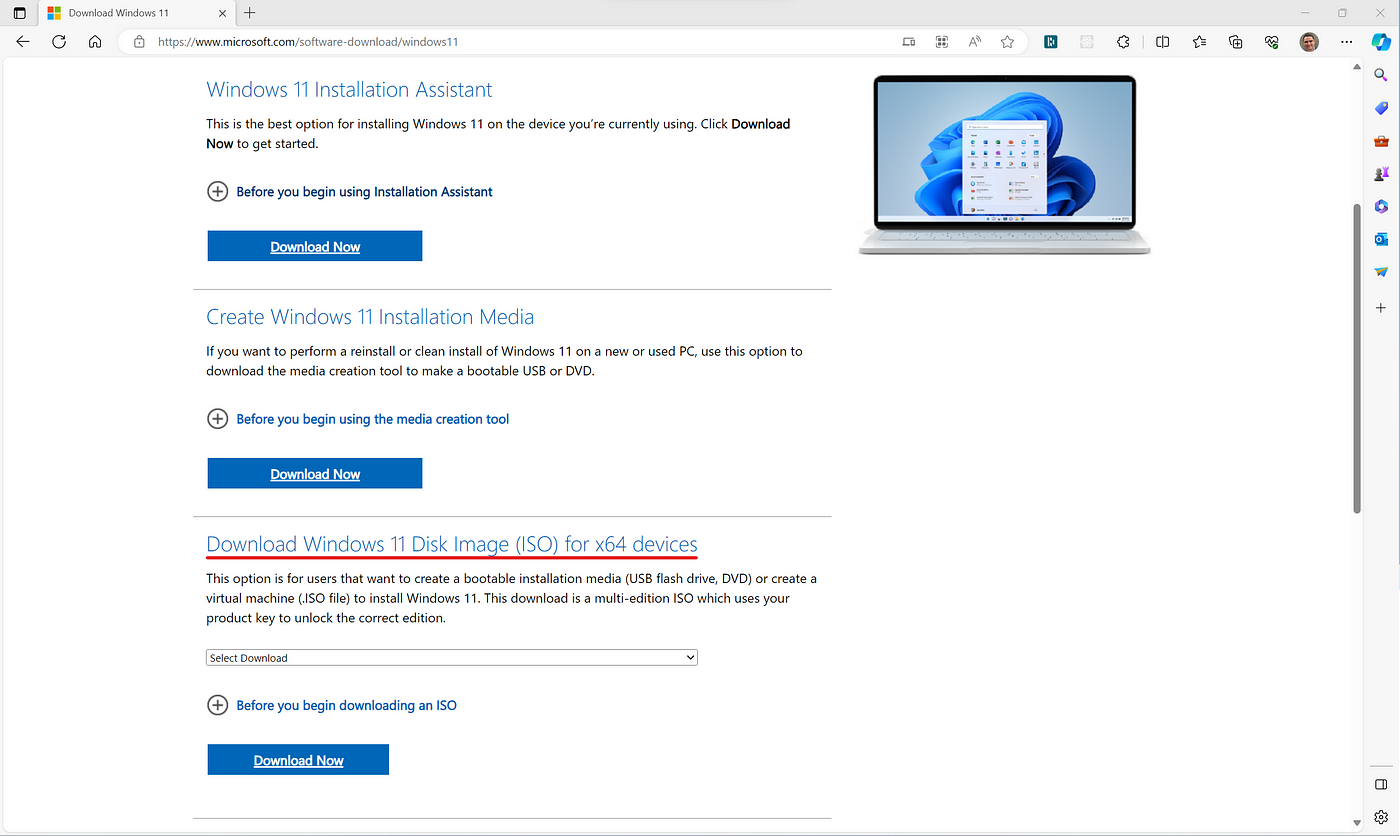
Task: Click Create Windows 11 Installation Media heading
Action: coord(370,317)
